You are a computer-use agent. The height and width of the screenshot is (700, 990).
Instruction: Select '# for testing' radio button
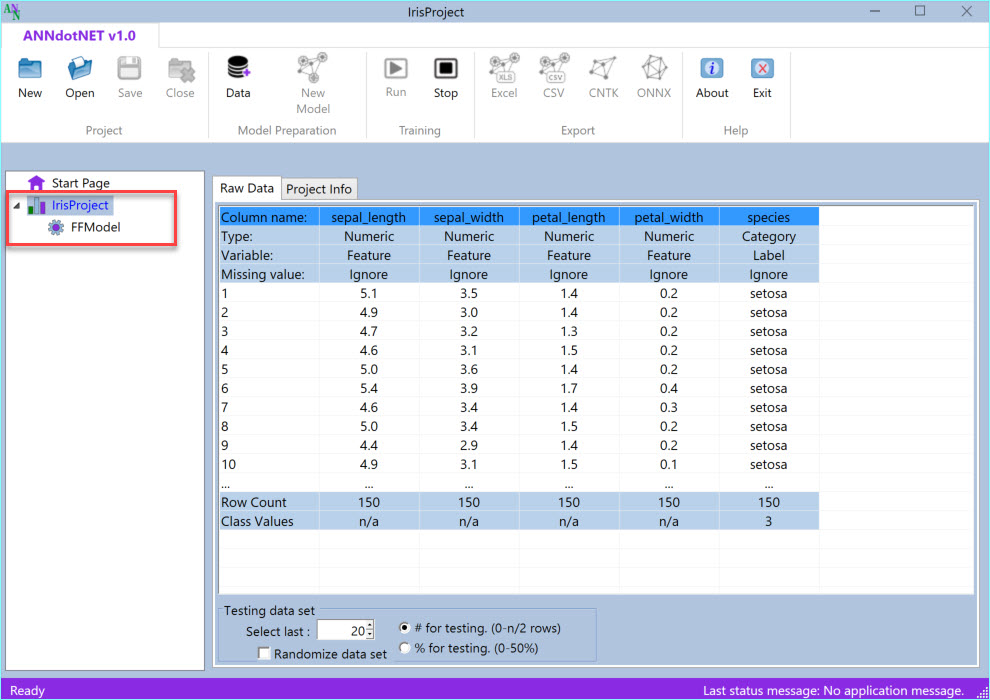click(405, 628)
